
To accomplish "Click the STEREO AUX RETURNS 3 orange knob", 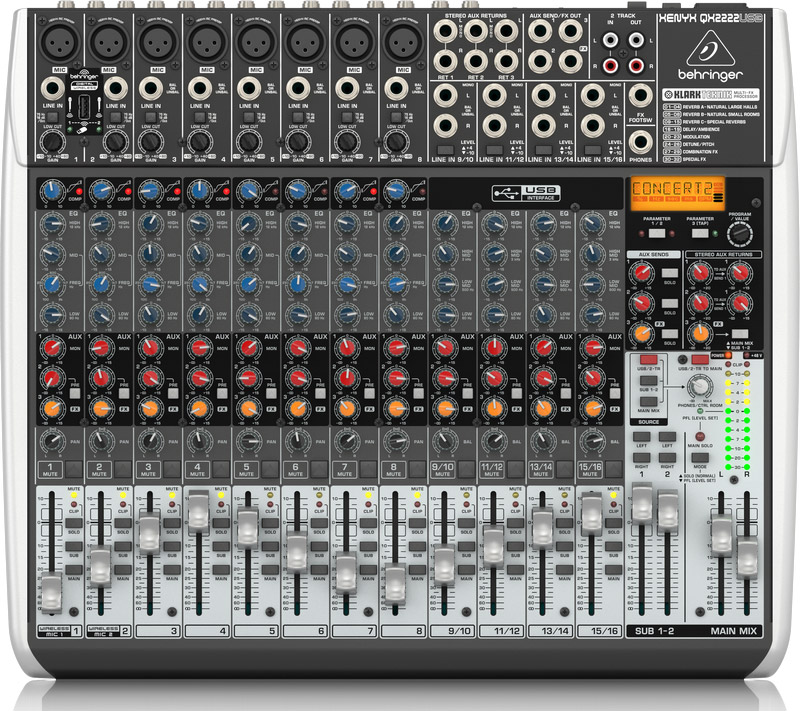I will click(x=699, y=334).
